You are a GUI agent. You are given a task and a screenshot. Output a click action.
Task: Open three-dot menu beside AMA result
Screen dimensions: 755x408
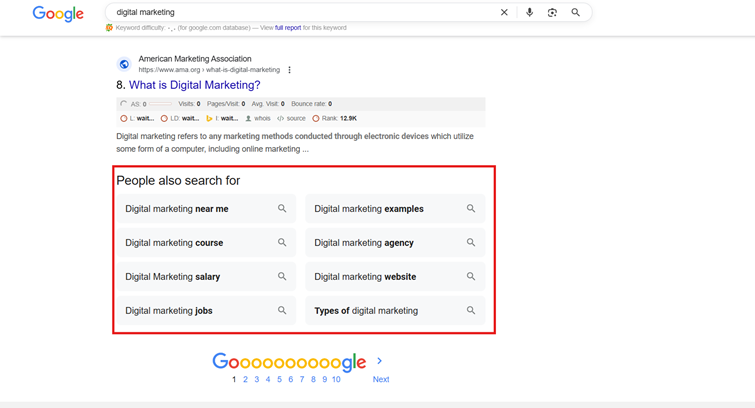pyautogui.click(x=290, y=70)
